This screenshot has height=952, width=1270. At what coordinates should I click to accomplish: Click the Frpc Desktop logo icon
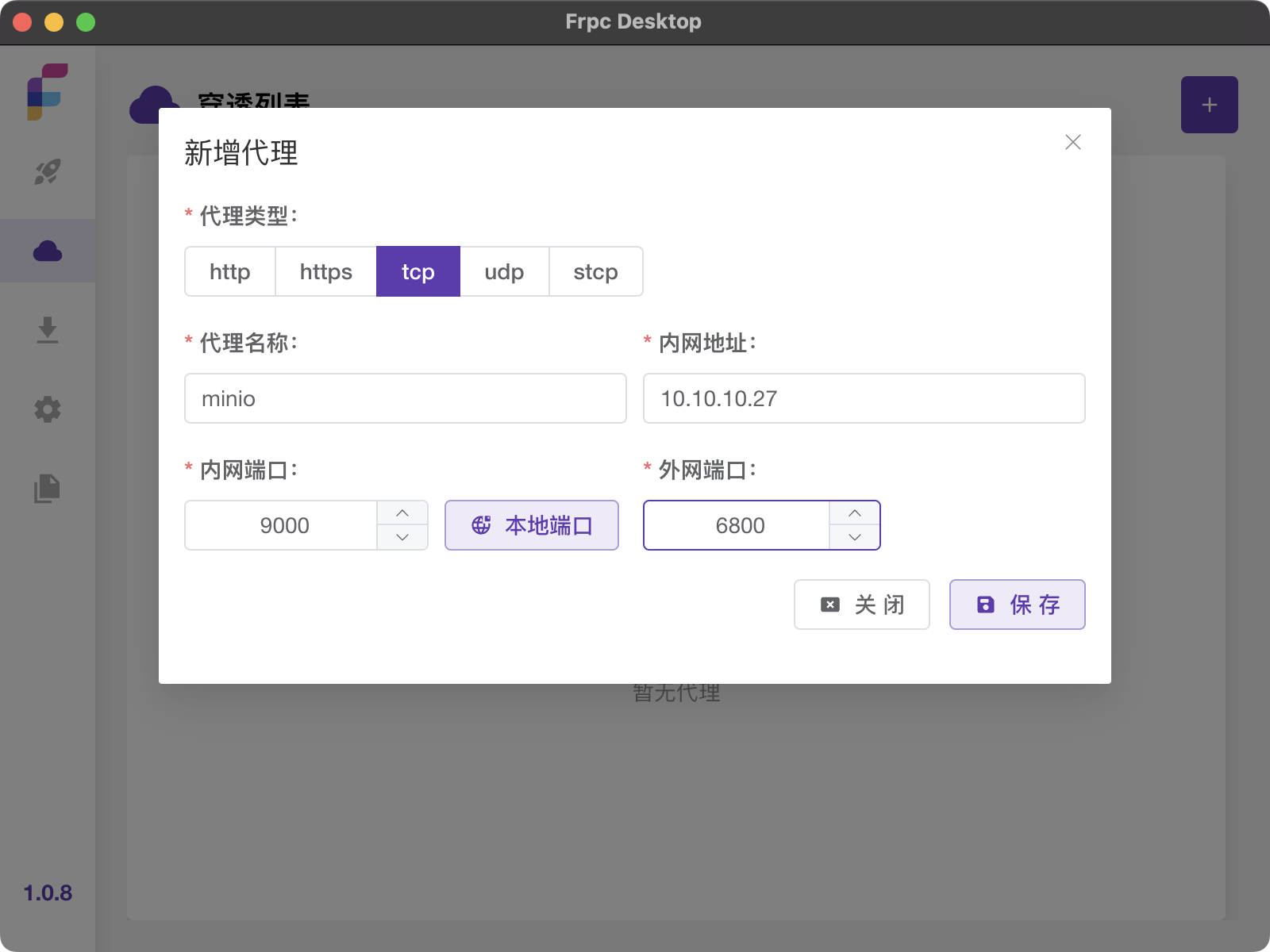[48, 92]
